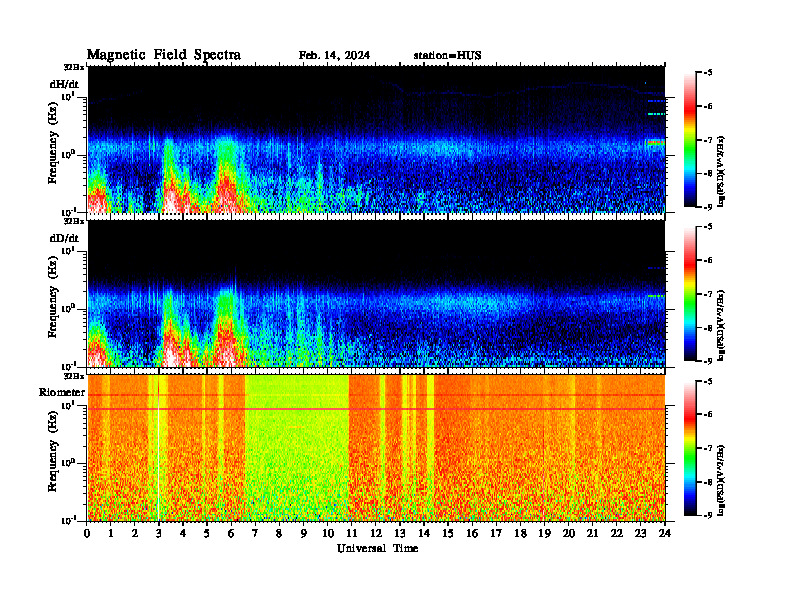Click the "-7" tick on dD/dt color scale
Viewport: 792px width, 612px height.
[708, 294]
